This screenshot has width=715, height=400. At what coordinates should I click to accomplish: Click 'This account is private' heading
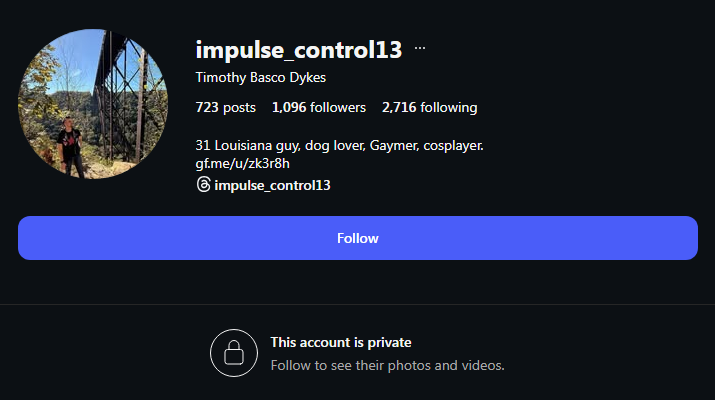[341, 342]
